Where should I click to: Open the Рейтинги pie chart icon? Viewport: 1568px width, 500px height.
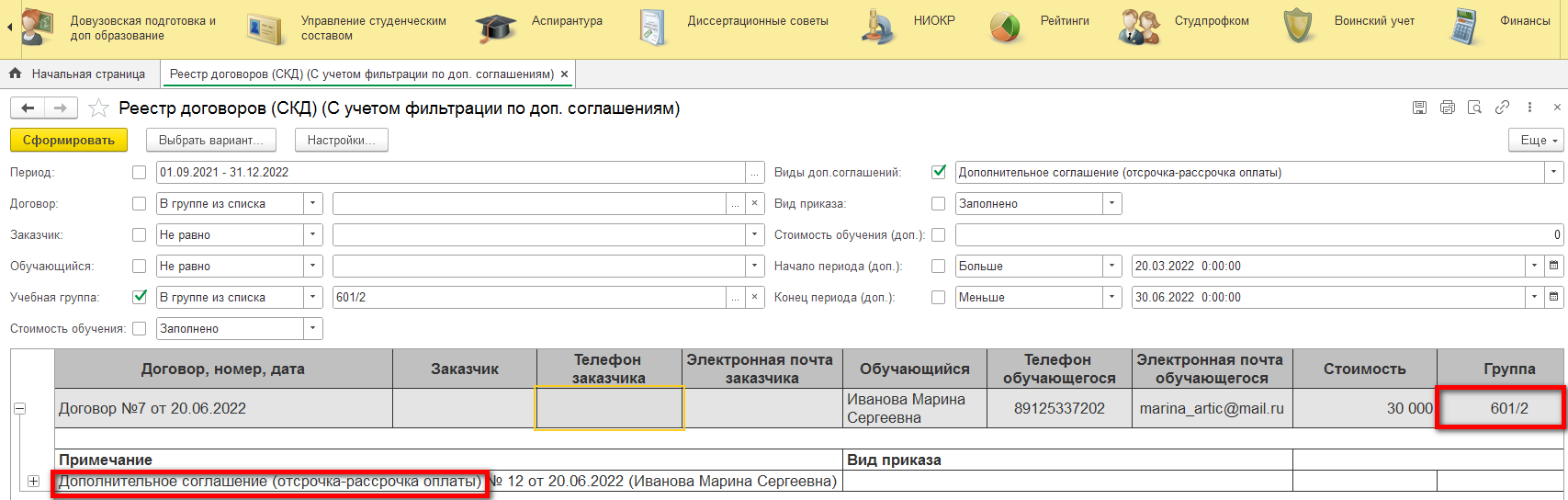click(1005, 28)
